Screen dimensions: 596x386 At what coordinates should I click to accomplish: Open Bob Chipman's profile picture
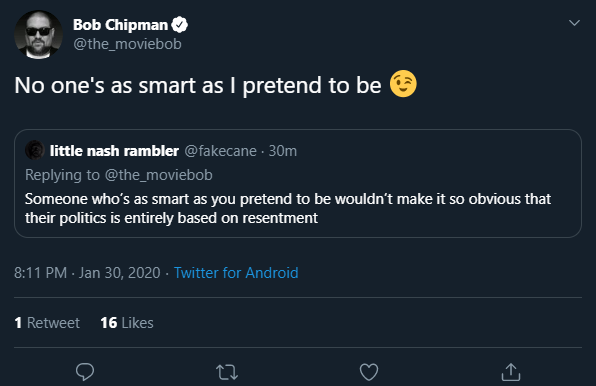point(38,35)
